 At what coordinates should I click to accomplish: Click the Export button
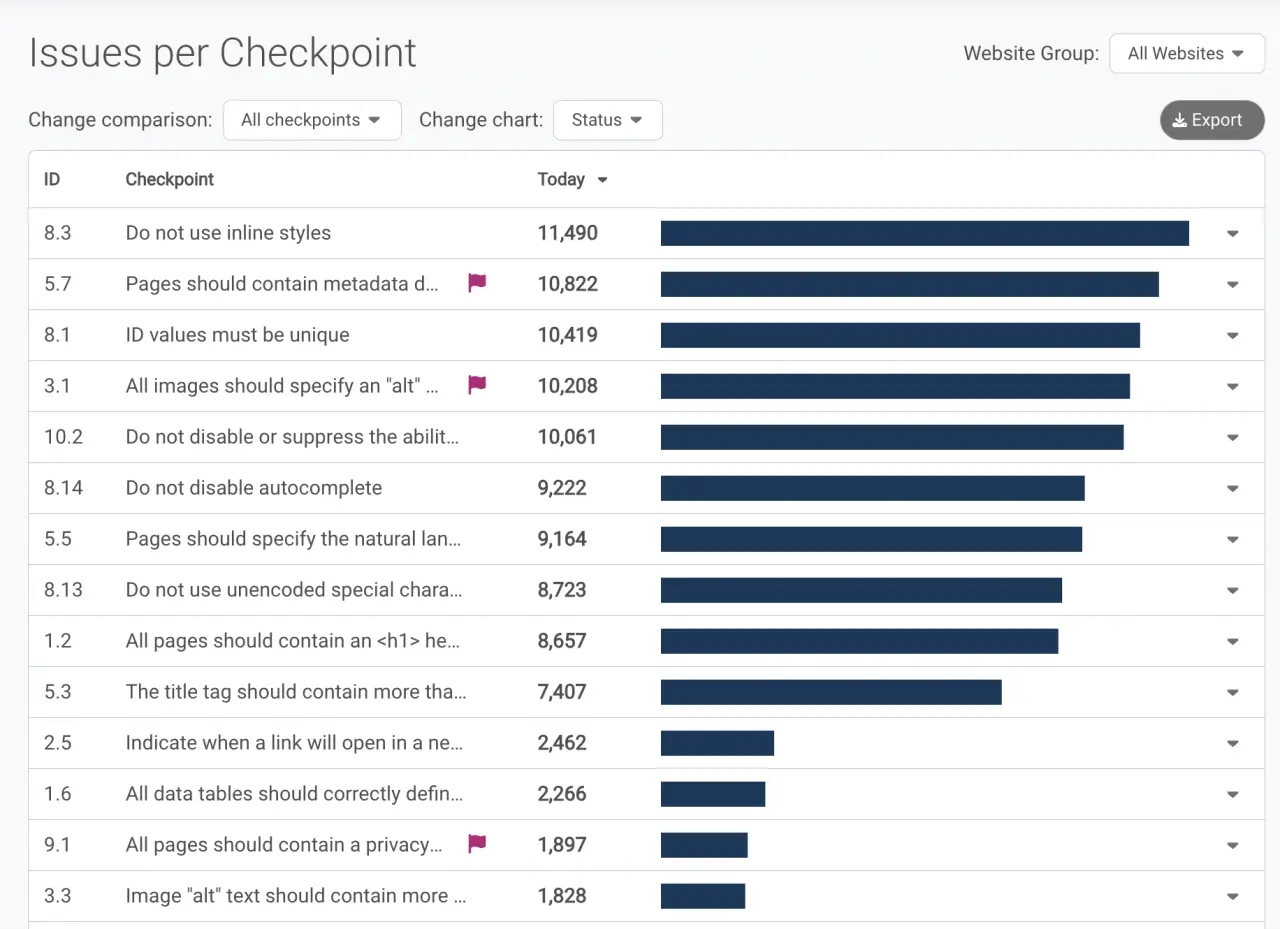[1212, 120]
